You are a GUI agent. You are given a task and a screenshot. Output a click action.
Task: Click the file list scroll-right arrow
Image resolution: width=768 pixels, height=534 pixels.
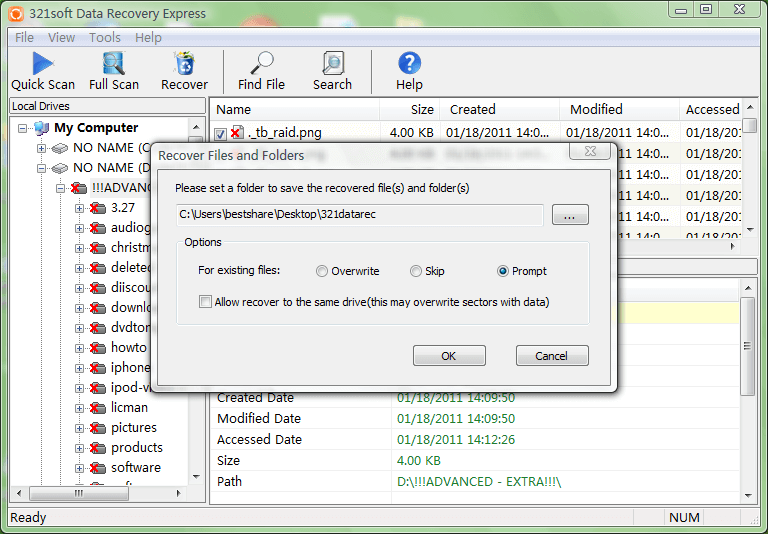733,246
